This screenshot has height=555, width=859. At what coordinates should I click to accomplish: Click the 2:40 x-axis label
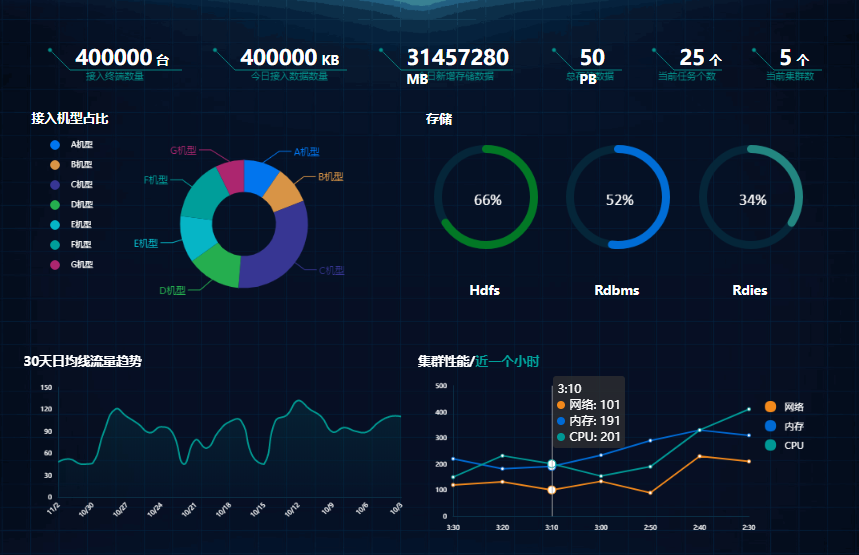700,528
